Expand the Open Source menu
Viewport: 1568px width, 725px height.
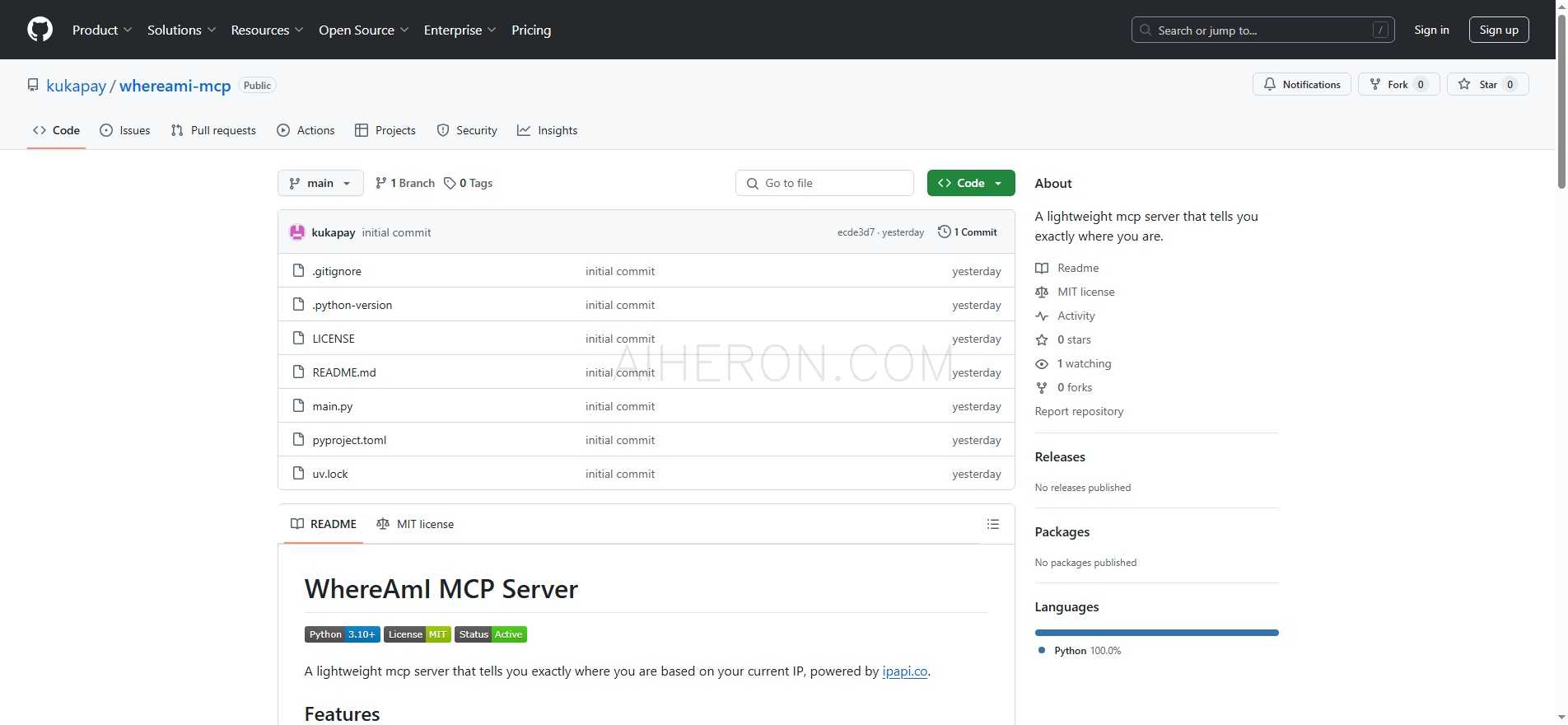364,30
